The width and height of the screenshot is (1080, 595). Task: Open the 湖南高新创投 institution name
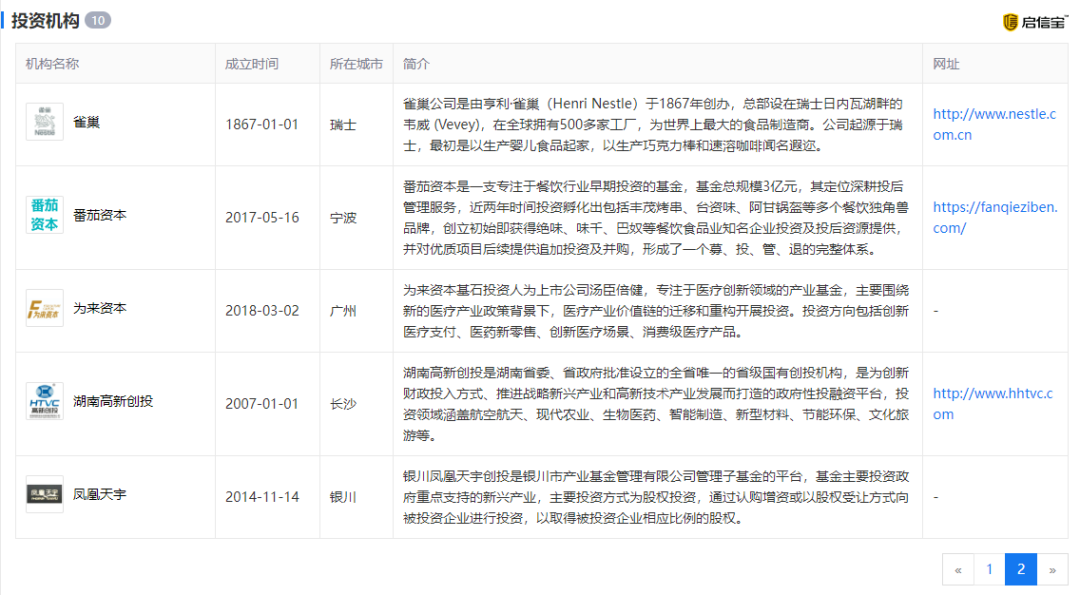pos(113,401)
